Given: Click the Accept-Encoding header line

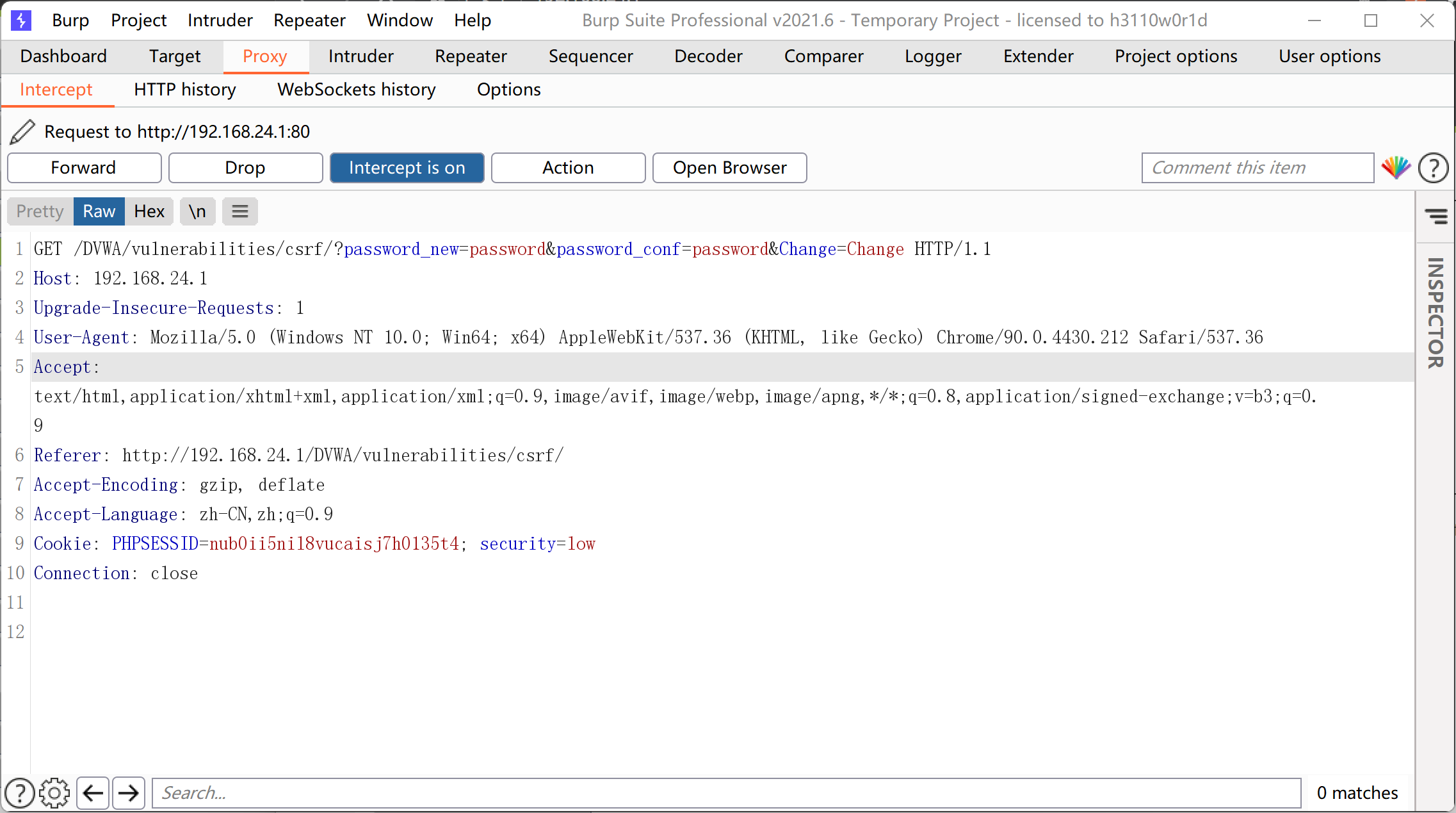Looking at the screenshot, I should (x=179, y=484).
